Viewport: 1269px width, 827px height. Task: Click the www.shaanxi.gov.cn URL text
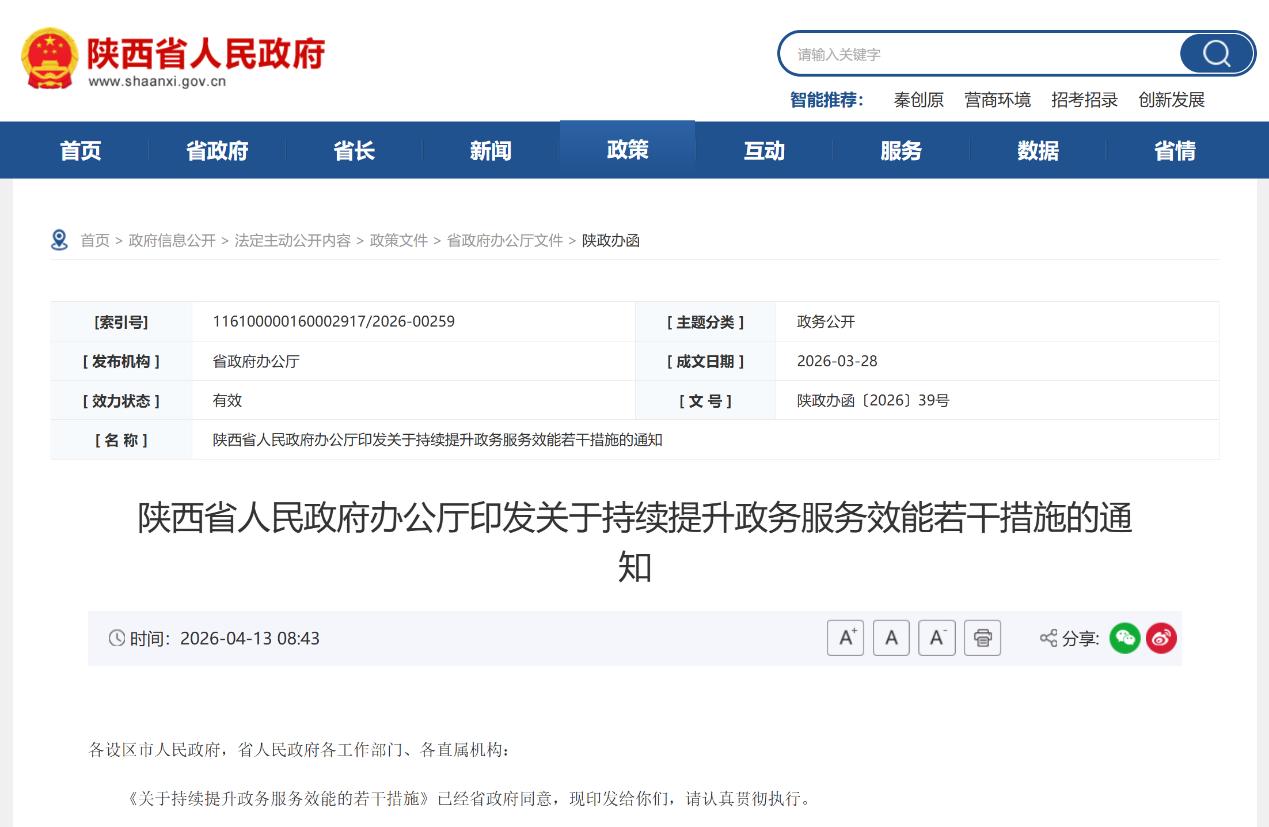(157, 82)
